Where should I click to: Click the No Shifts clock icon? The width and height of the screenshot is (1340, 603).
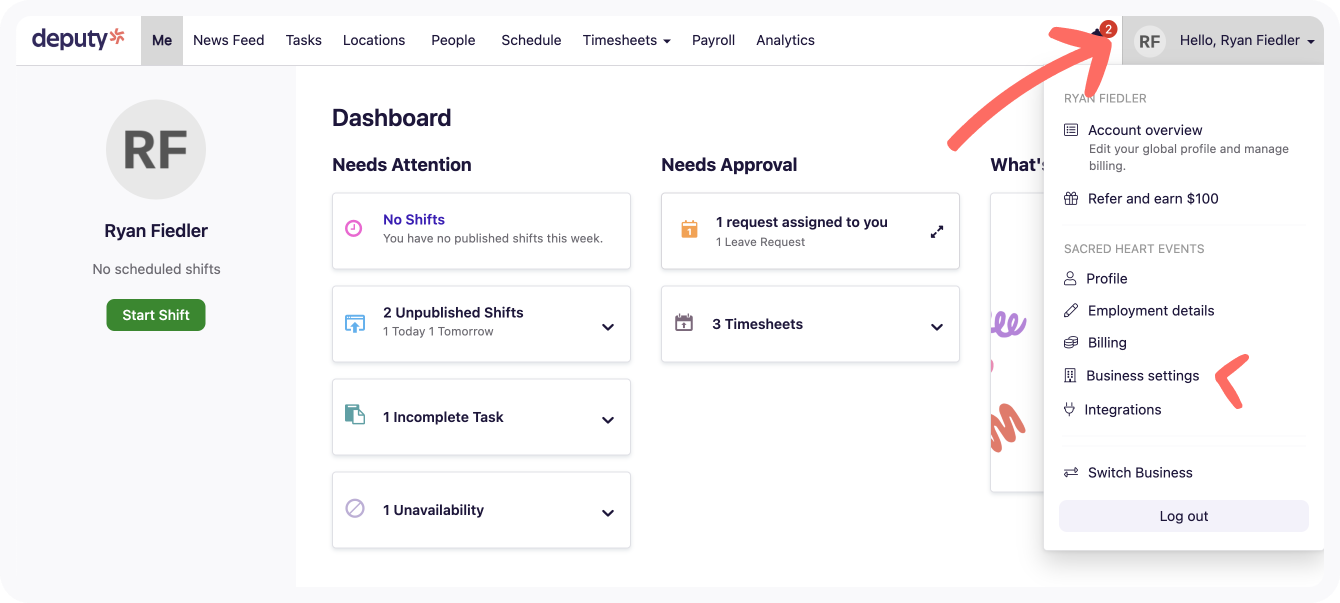pos(354,229)
